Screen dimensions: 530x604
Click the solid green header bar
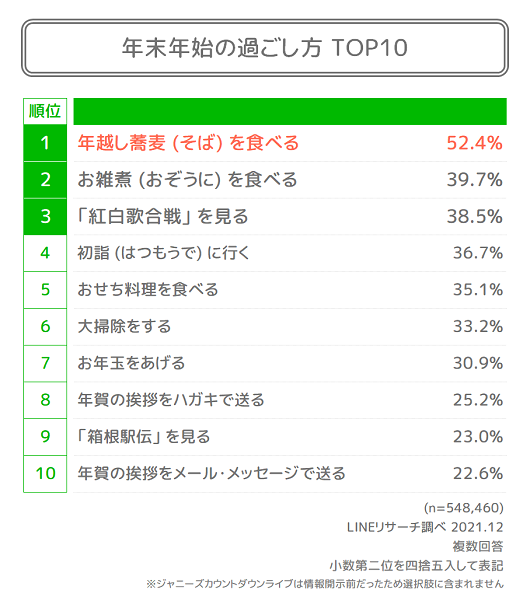pos(290,111)
